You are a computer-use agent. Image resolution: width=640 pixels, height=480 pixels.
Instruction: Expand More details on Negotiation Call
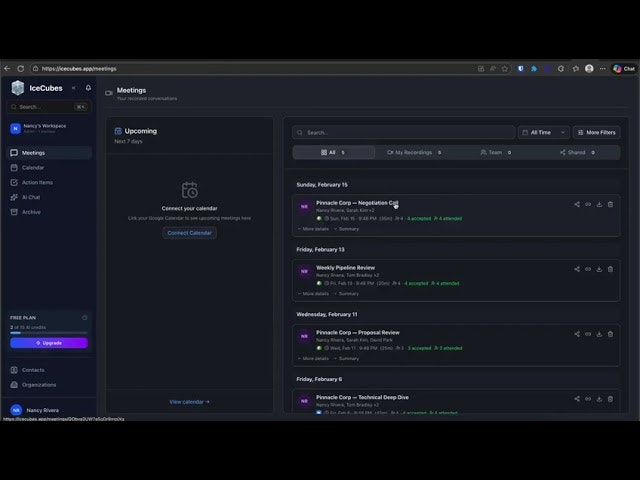coord(313,229)
